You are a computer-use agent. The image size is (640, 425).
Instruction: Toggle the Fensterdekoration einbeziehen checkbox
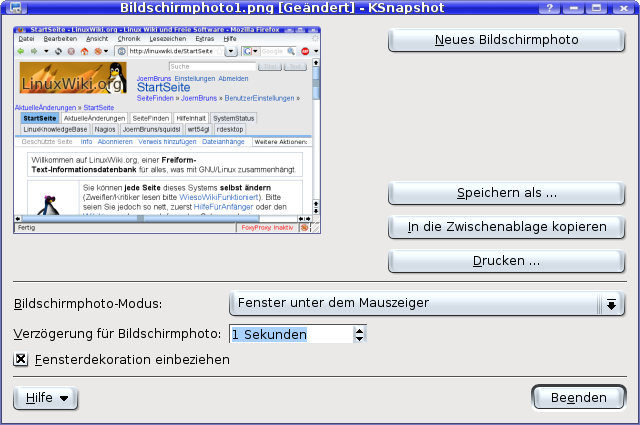(x=21, y=359)
